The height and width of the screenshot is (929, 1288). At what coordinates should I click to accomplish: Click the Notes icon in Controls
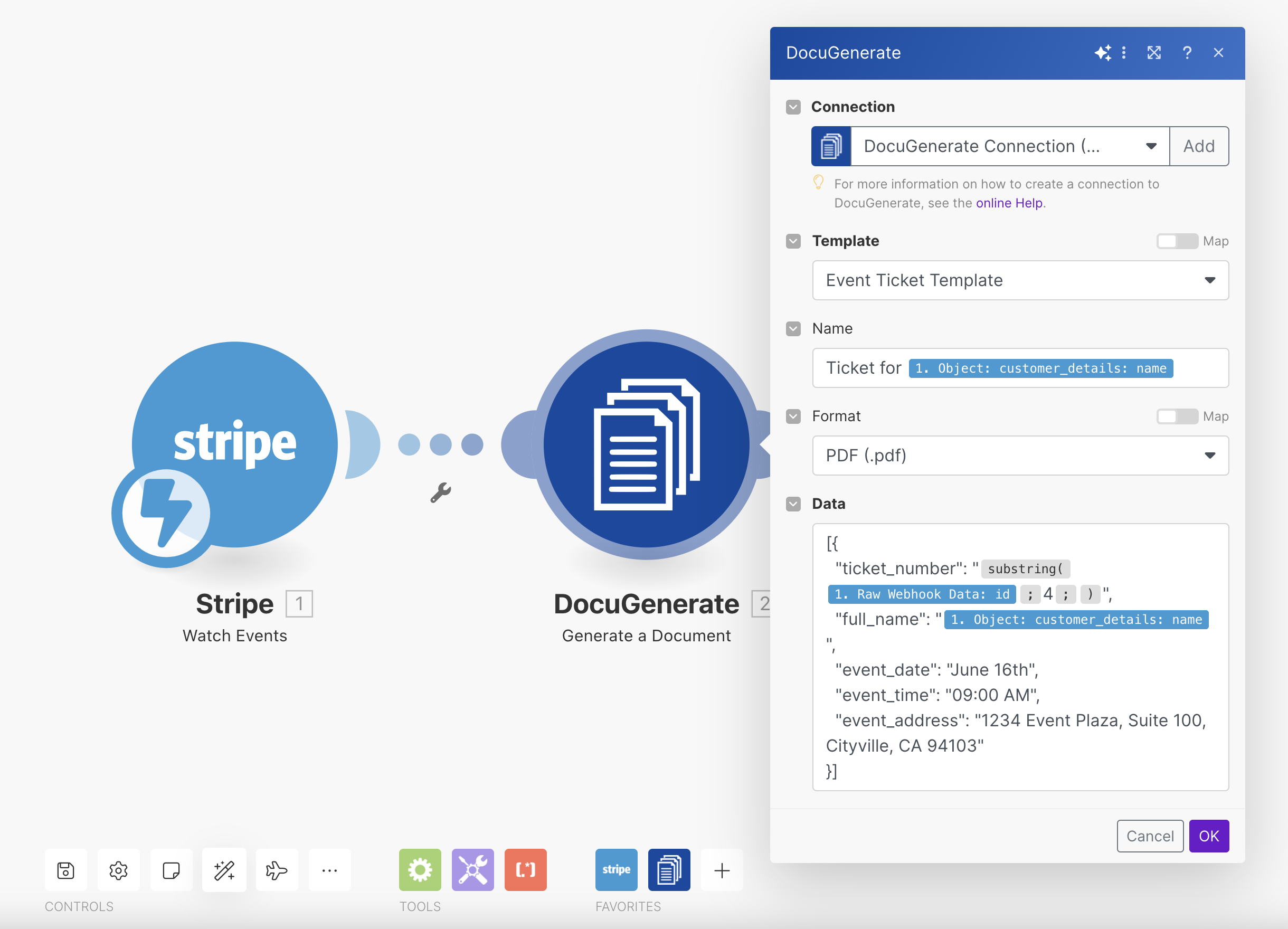[x=172, y=870]
